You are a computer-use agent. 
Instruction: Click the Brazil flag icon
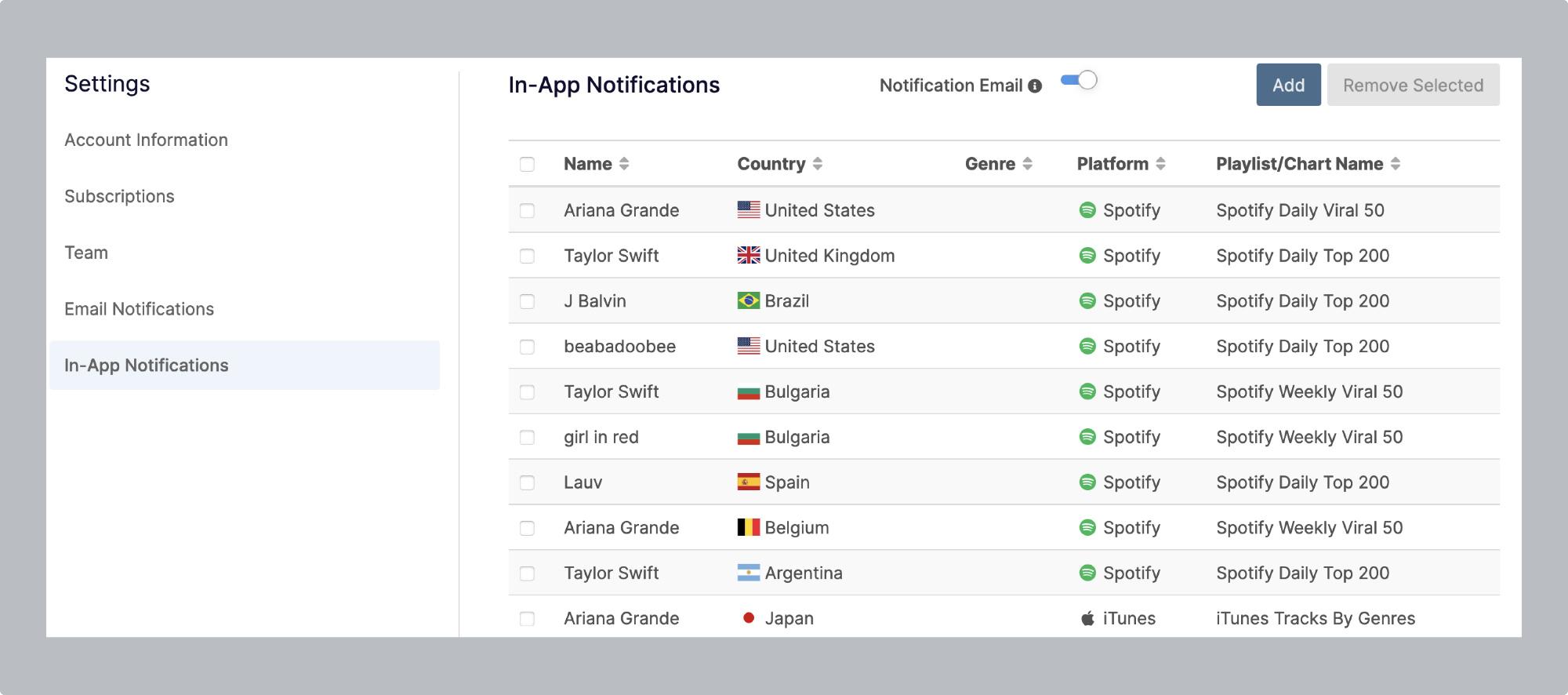pos(749,300)
